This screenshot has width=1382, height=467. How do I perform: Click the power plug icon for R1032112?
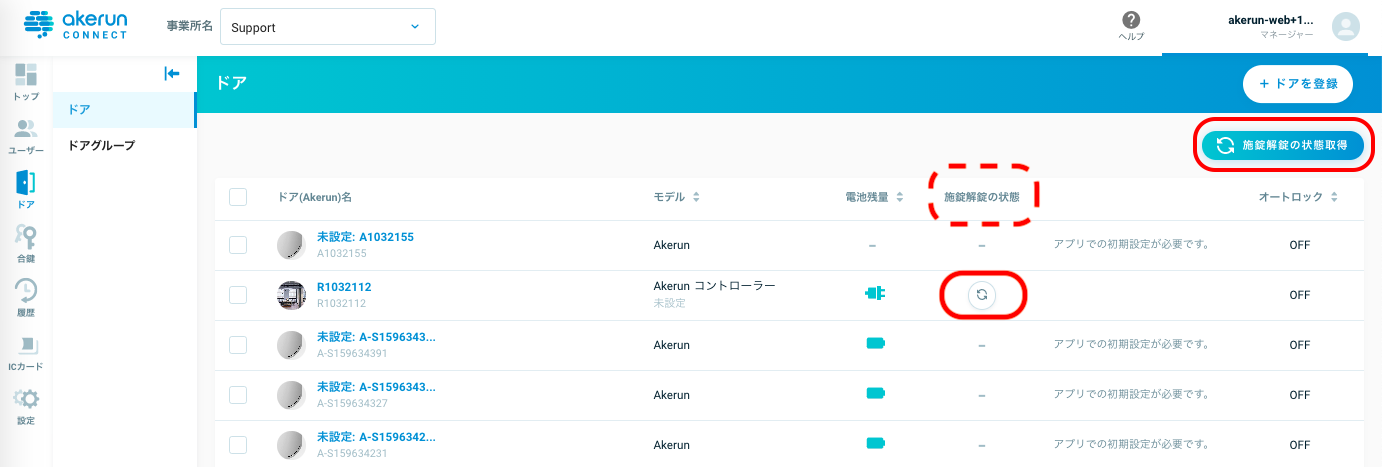pyautogui.click(x=875, y=293)
